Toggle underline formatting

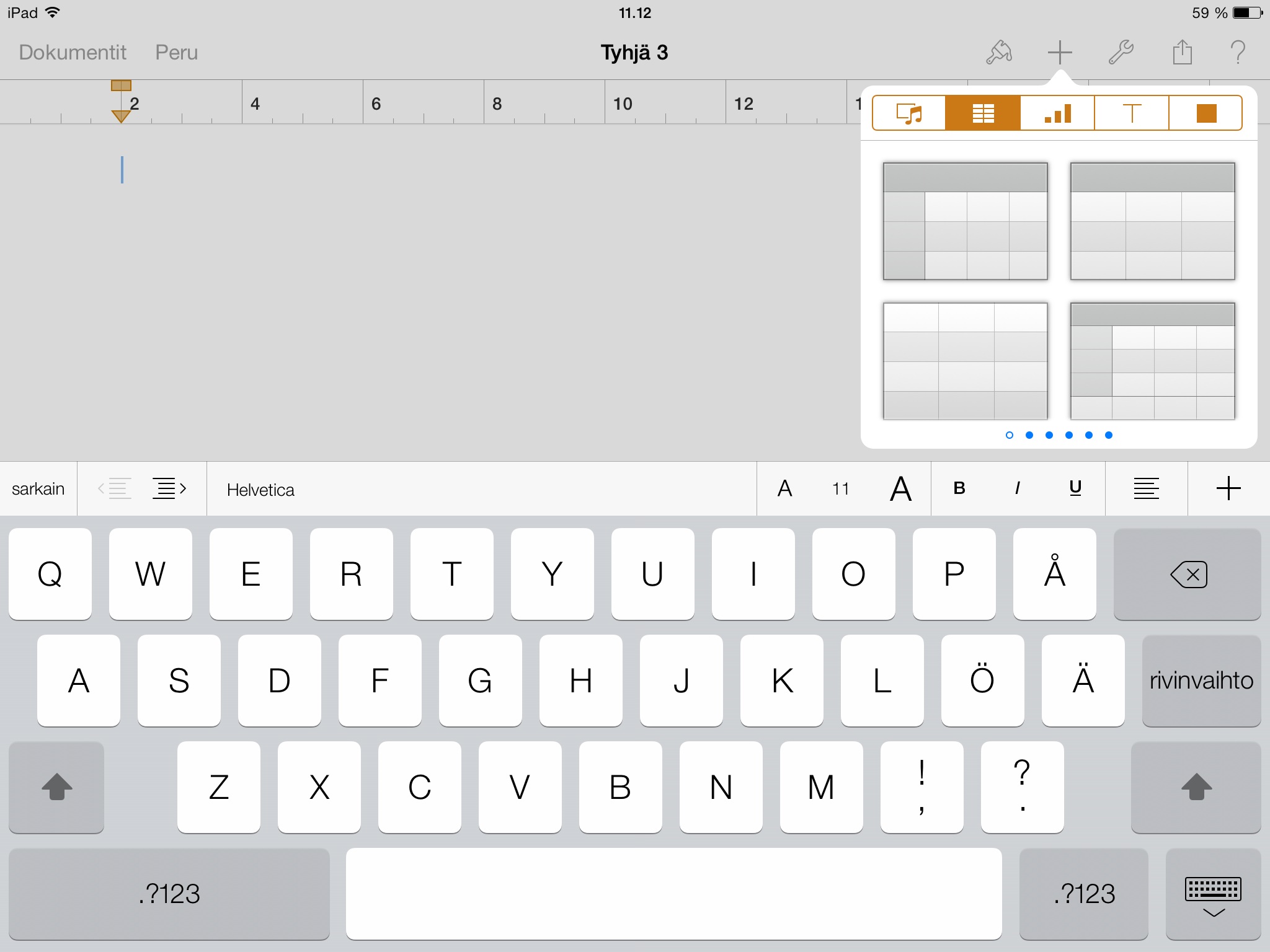[1075, 489]
